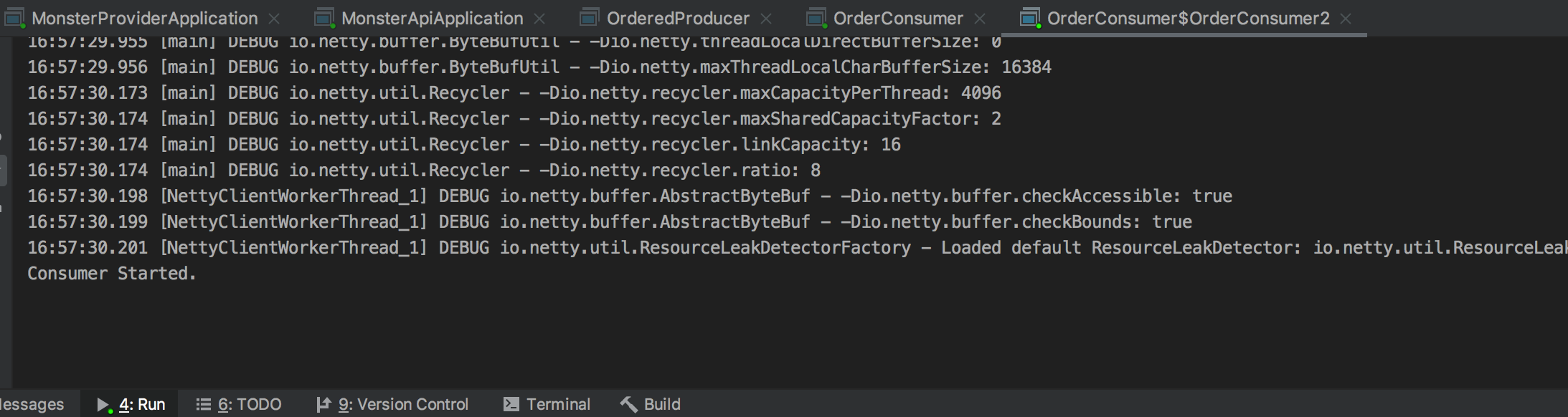Click the Terminal icon in the bottom bar

[511, 405]
